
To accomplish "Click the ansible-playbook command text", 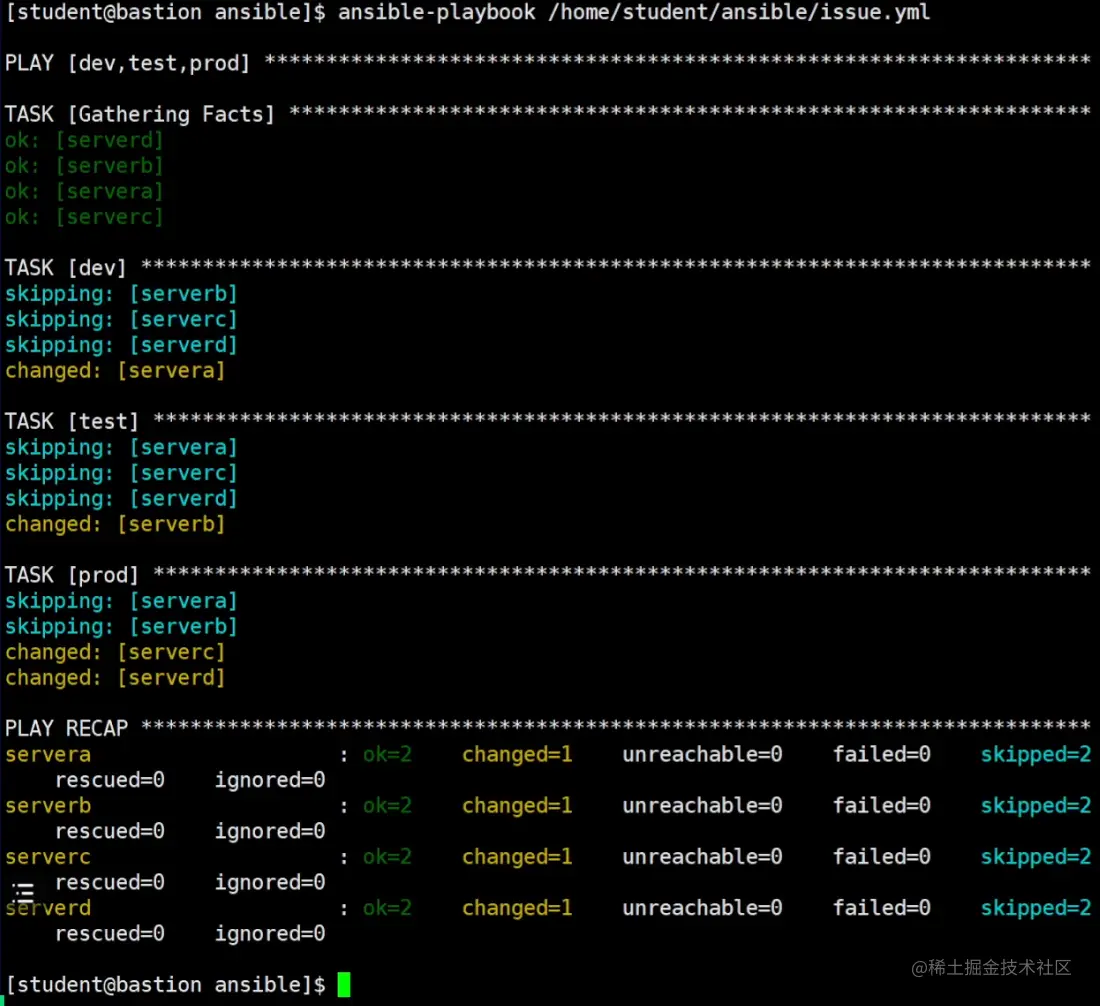I will coord(634,12).
